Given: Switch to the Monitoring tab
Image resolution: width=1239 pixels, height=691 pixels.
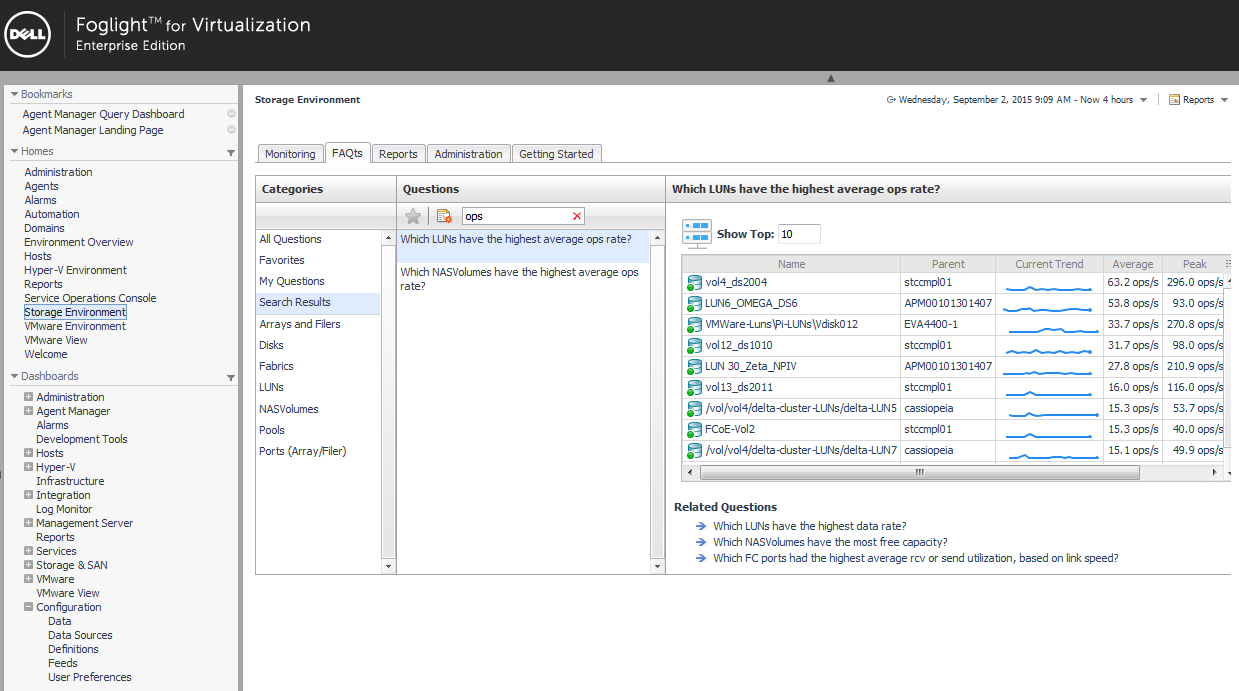Looking at the screenshot, I should click(x=290, y=154).
